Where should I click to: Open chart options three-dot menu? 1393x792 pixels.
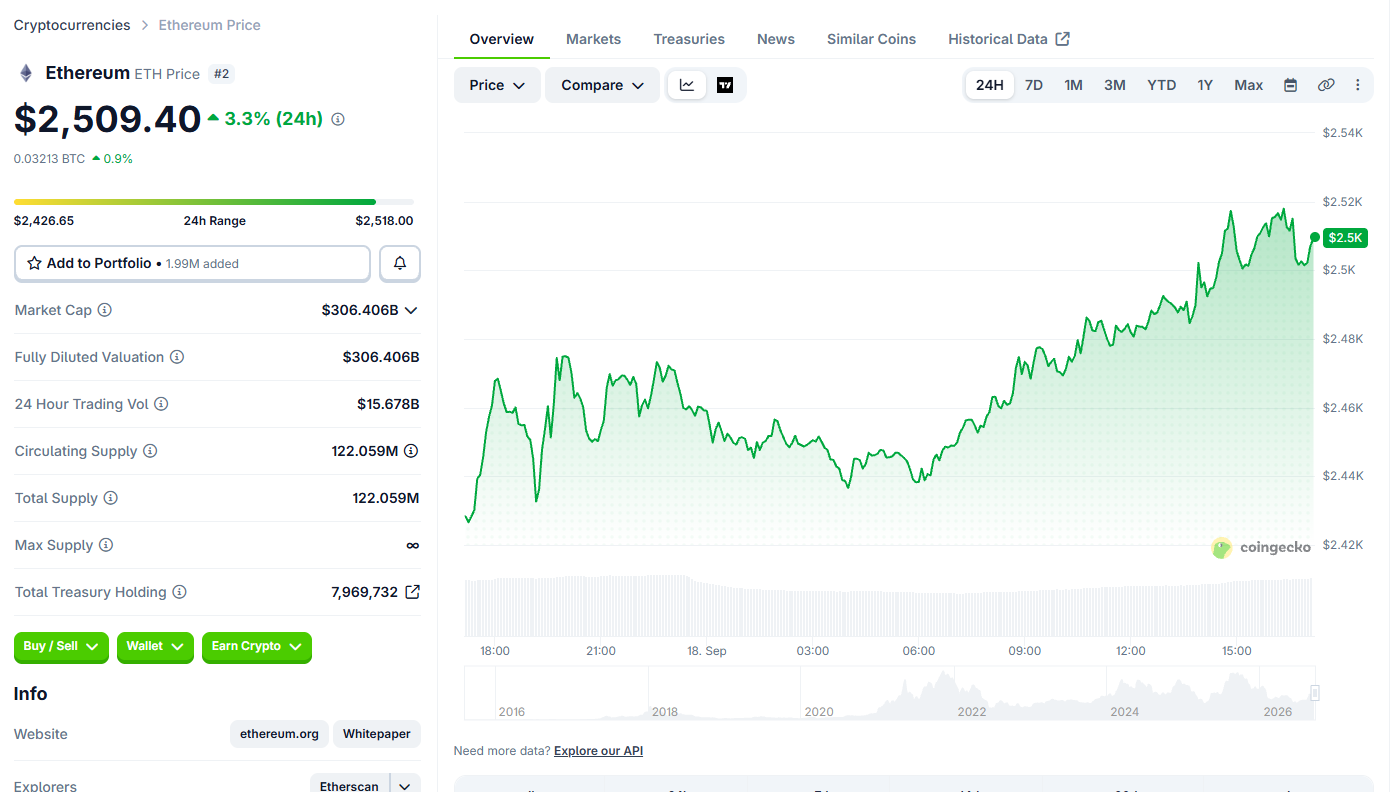[1358, 85]
